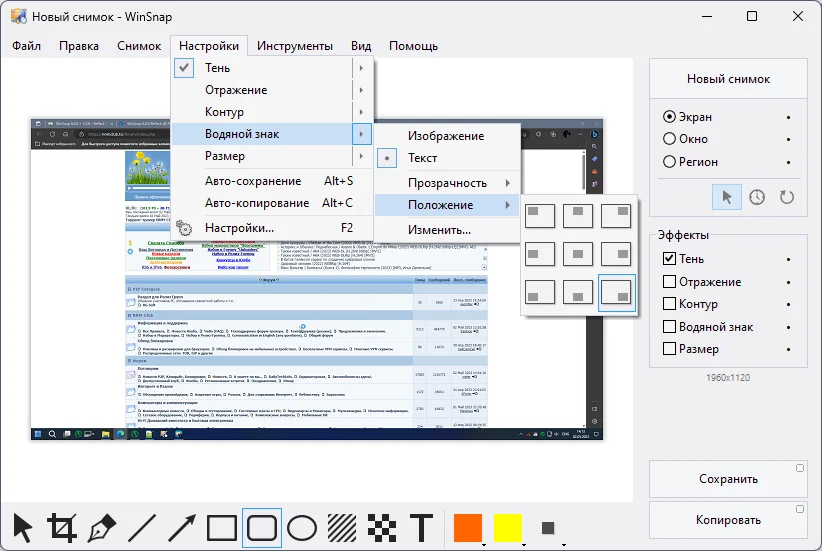The height and width of the screenshot is (551, 822).
Task: Open the Снимок menu
Action: [139, 46]
